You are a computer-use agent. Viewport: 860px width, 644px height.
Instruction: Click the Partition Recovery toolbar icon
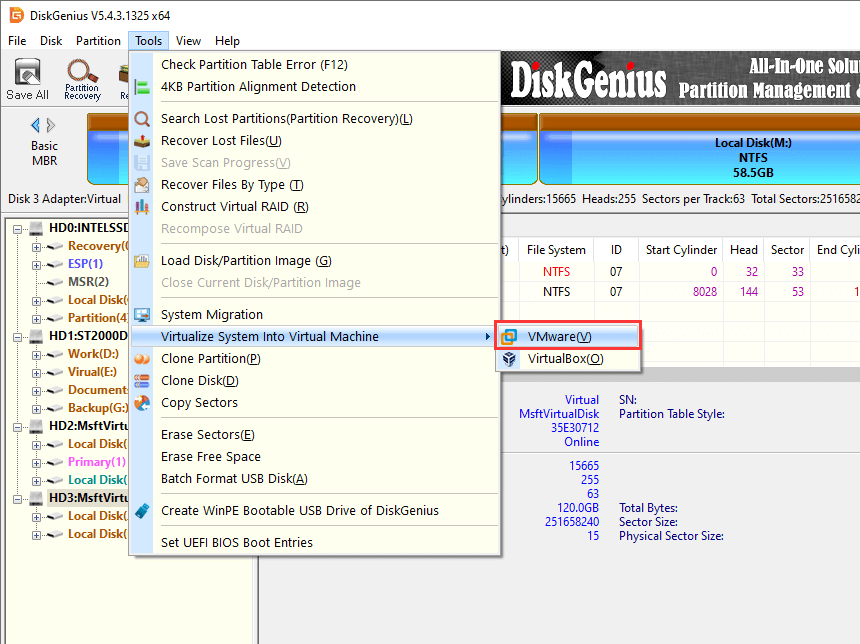[82, 78]
